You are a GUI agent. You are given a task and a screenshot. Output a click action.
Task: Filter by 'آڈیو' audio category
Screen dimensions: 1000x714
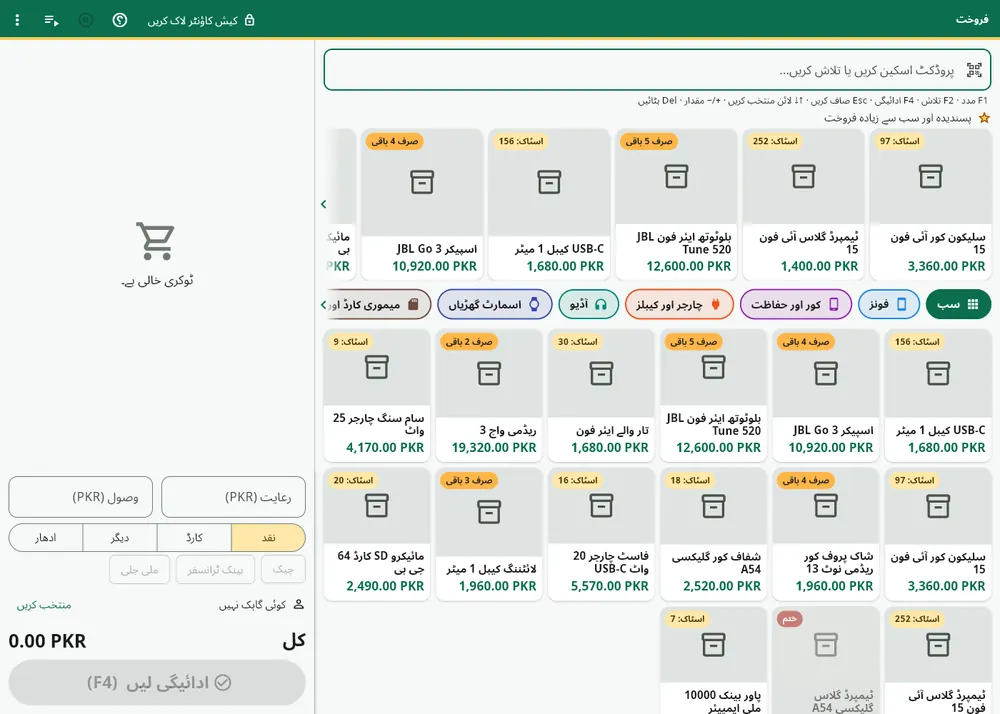tap(589, 305)
